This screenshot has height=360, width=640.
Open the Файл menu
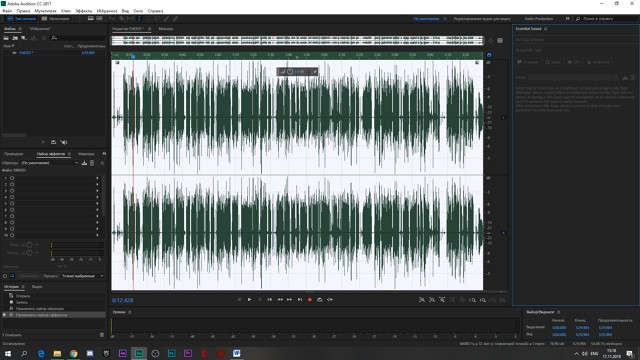coord(7,11)
